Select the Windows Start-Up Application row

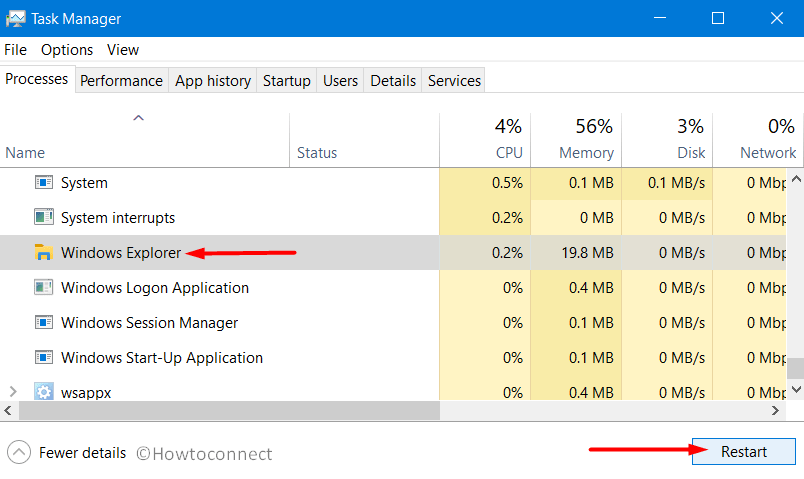tap(393, 357)
